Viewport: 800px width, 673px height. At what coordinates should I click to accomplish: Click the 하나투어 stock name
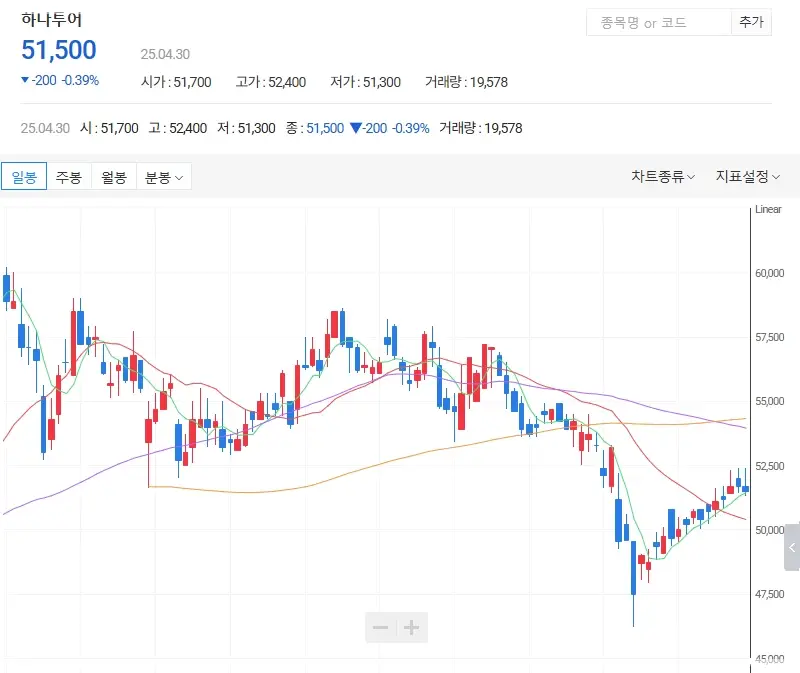point(52,19)
